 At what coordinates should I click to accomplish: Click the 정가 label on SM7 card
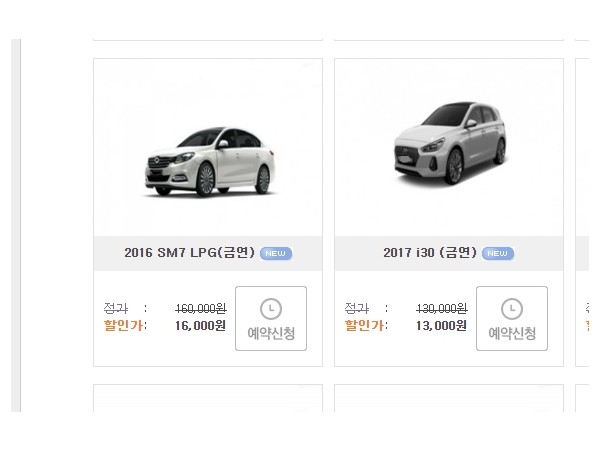(x=116, y=308)
